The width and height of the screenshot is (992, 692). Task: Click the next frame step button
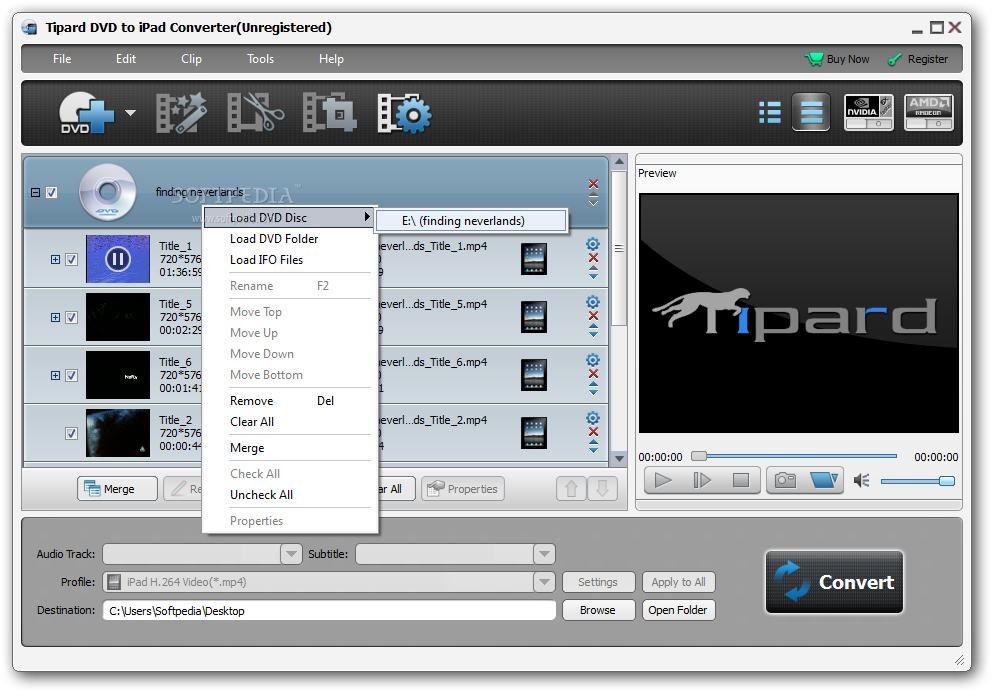click(x=702, y=481)
